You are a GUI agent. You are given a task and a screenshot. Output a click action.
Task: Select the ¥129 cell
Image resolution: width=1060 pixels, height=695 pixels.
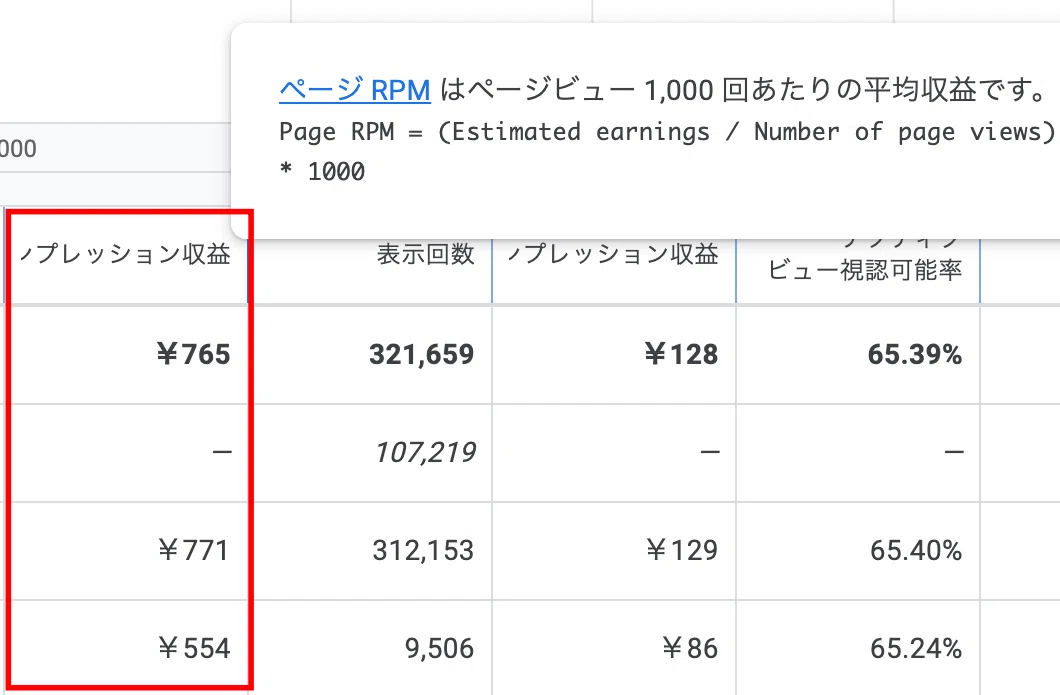pos(681,550)
